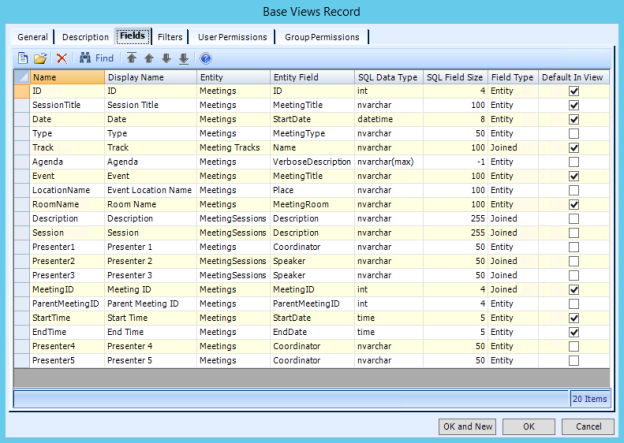Click the Move up arrow icon
Image resolution: width=624 pixels, height=443 pixels.
point(148,59)
